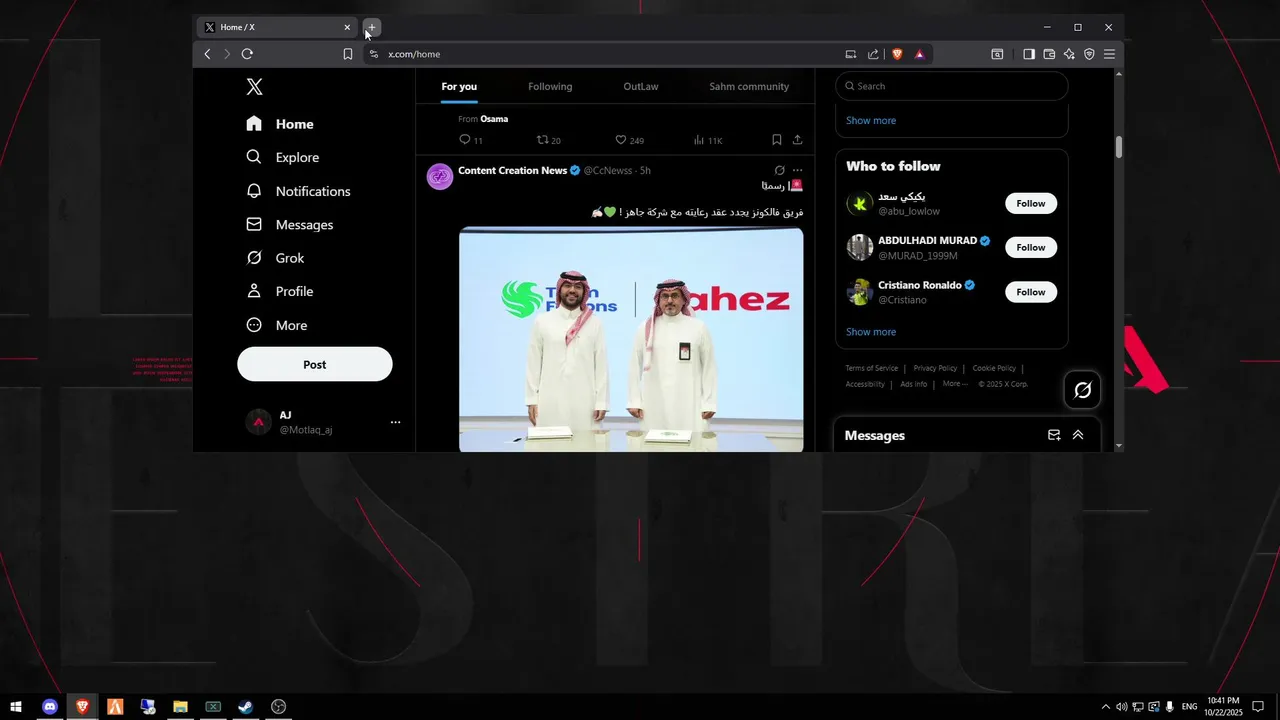Switch to the OutLaw tab

[x=641, y=87]
